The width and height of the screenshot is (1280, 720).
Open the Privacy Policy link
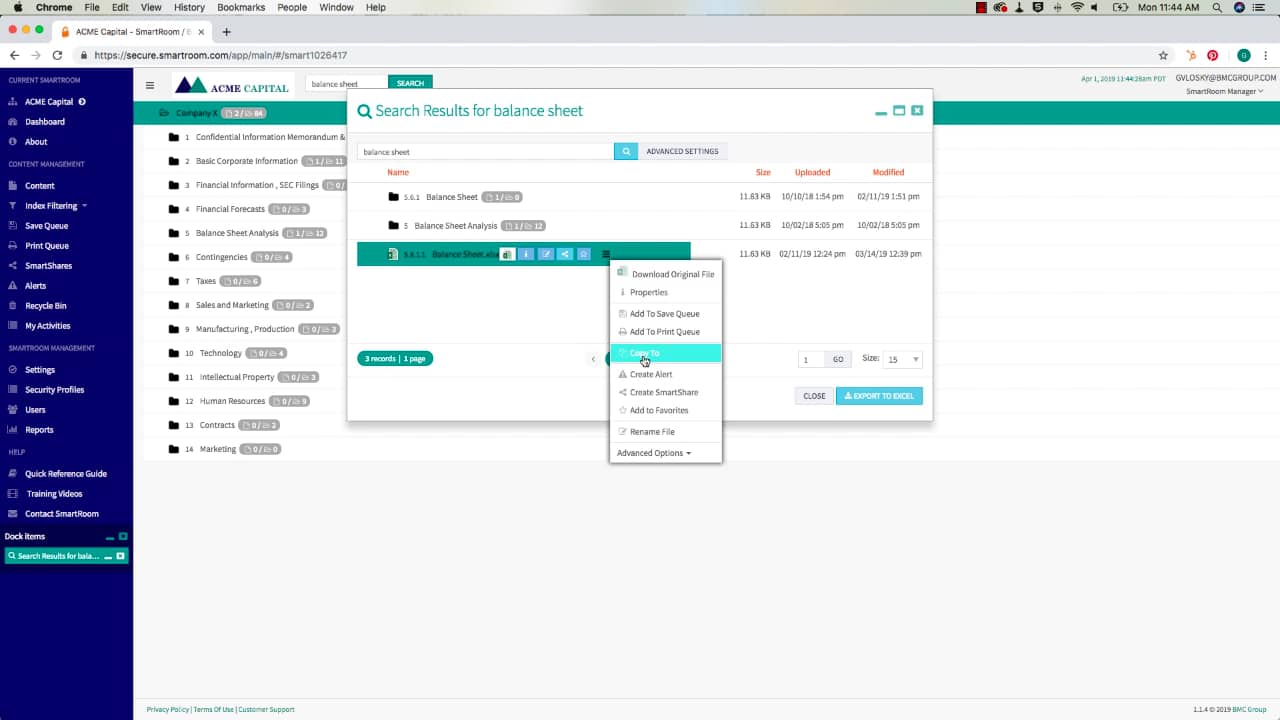(167, 709)
